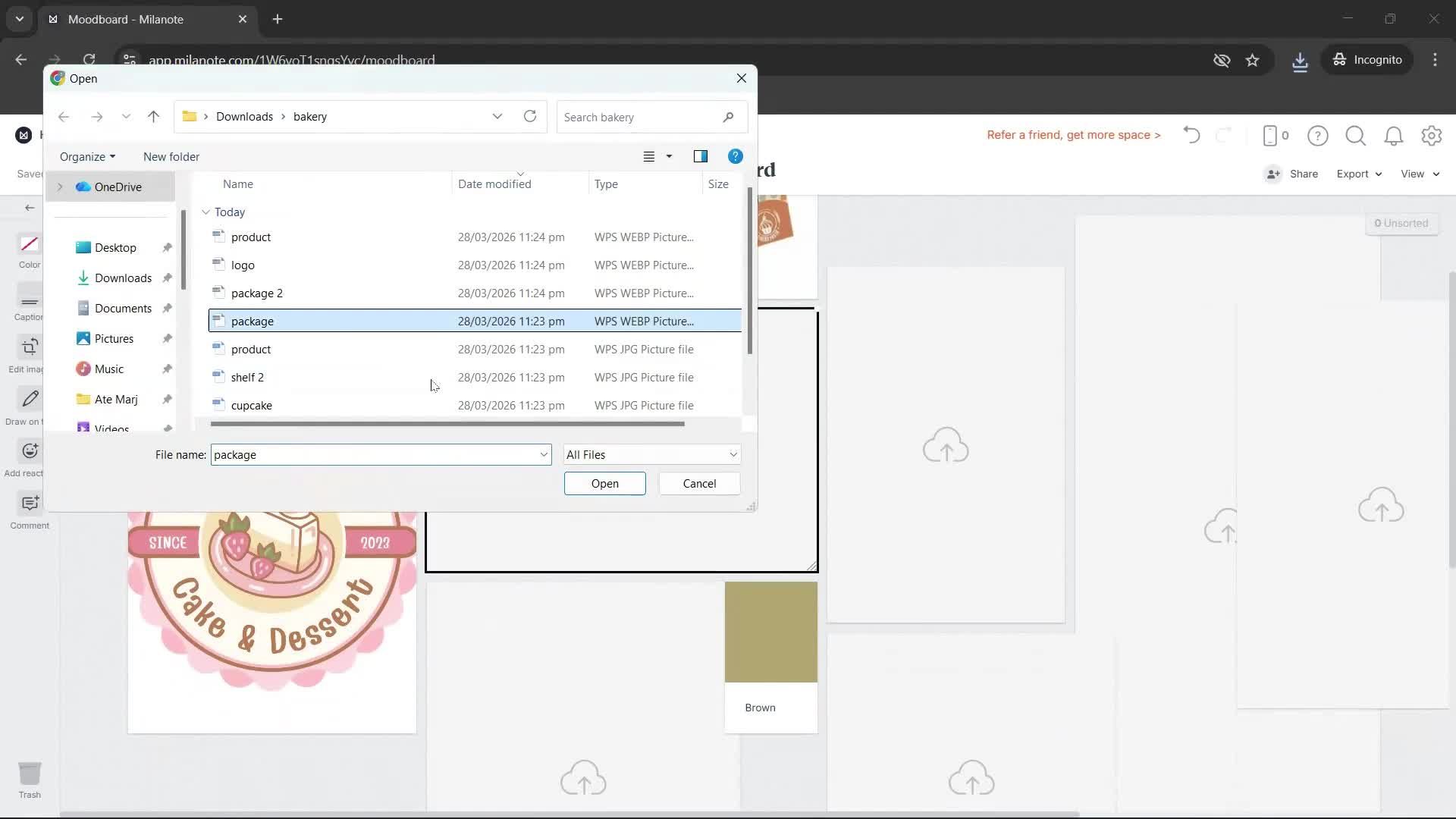Select the cupcake file in the list
1456x819 pixels.
click(253, 405)
